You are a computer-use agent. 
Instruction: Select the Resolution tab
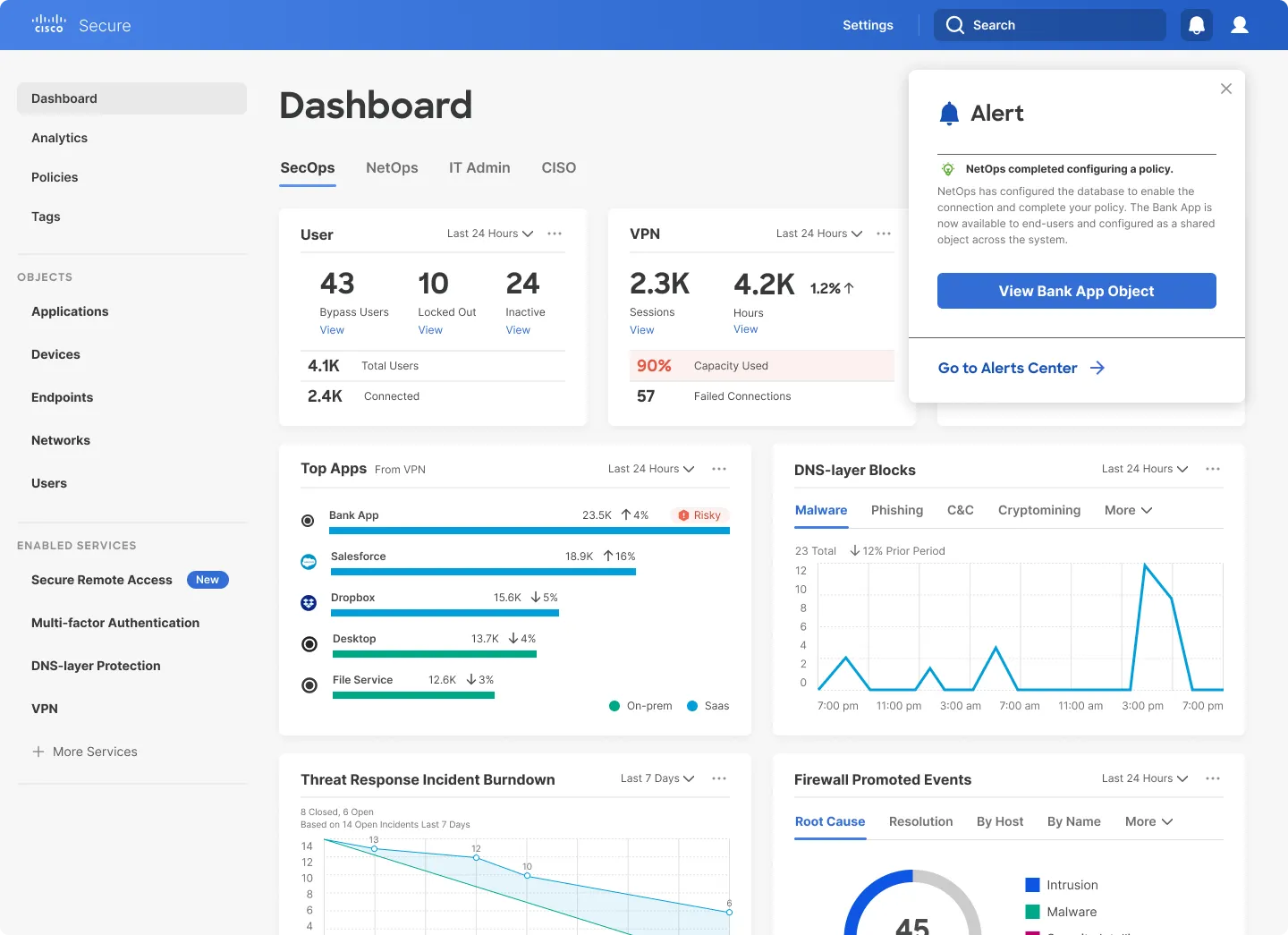click(x=921, y=821)
